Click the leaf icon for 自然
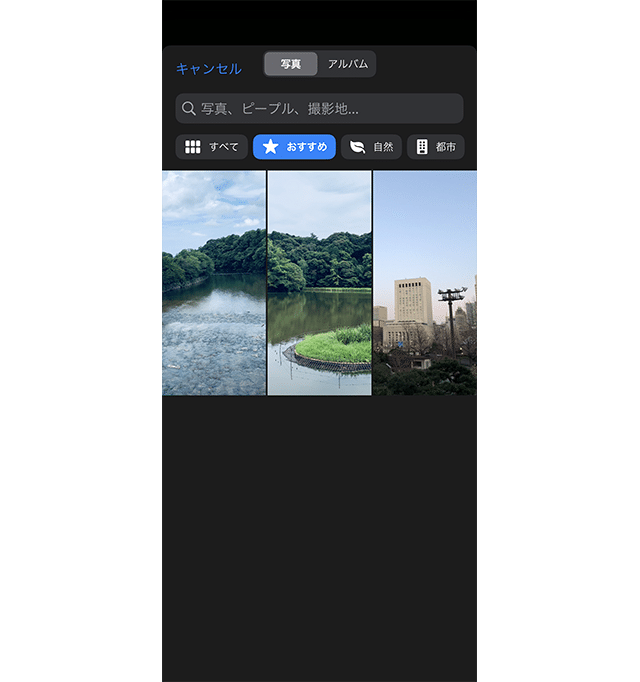The width and height of the screenshot is (640, 682). pos(357,147)
